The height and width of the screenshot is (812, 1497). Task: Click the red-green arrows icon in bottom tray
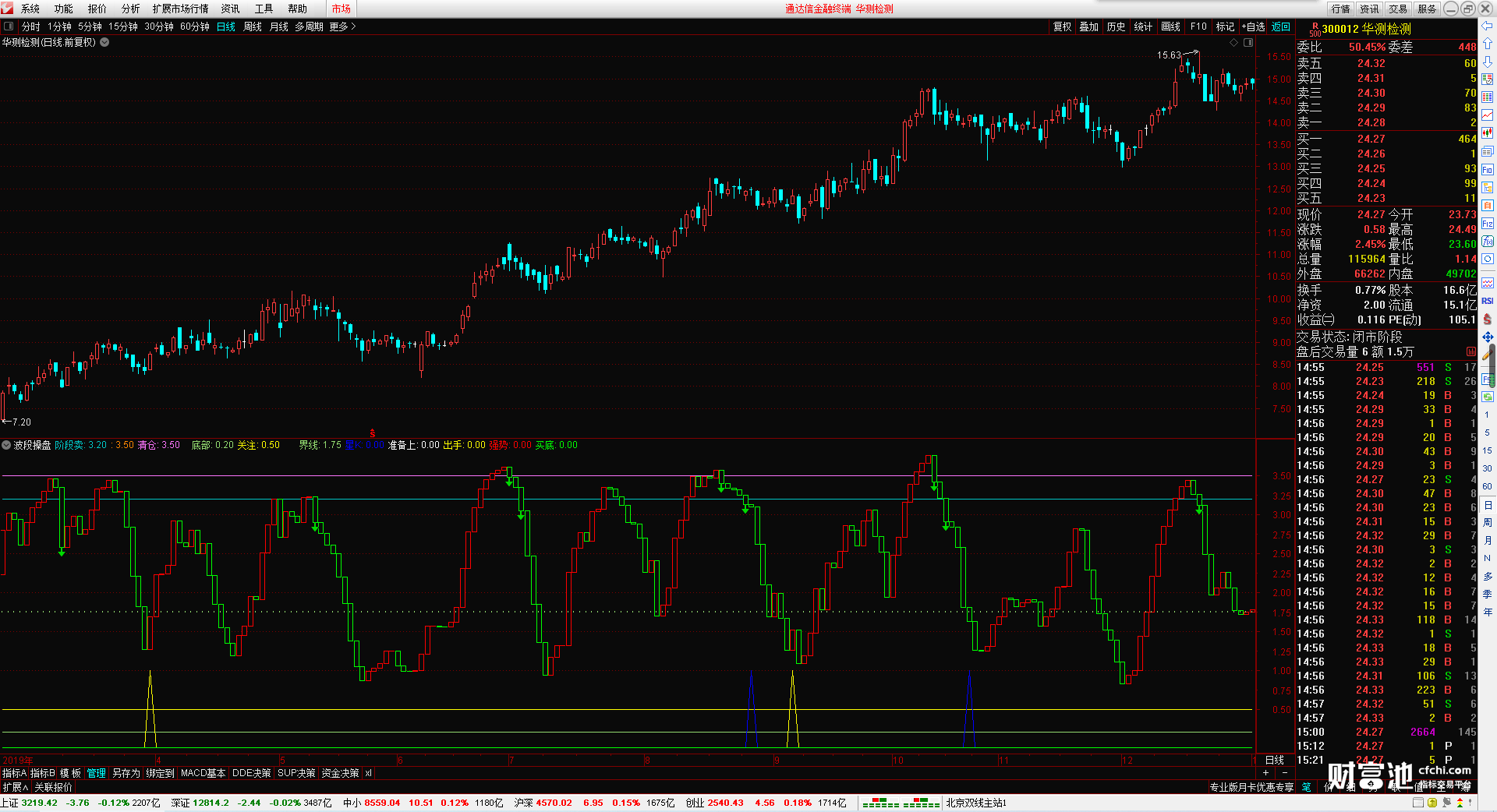click(1460, 803)
